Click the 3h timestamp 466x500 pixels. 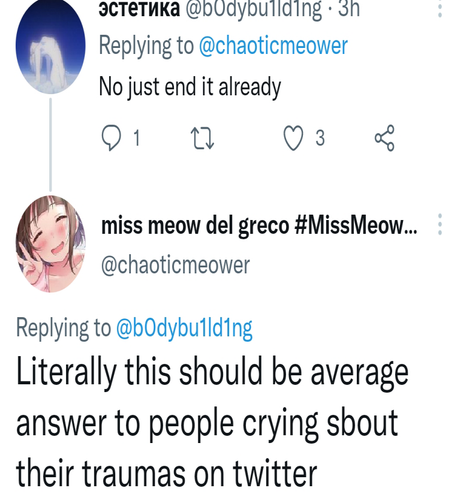click(x=349, y=9)
